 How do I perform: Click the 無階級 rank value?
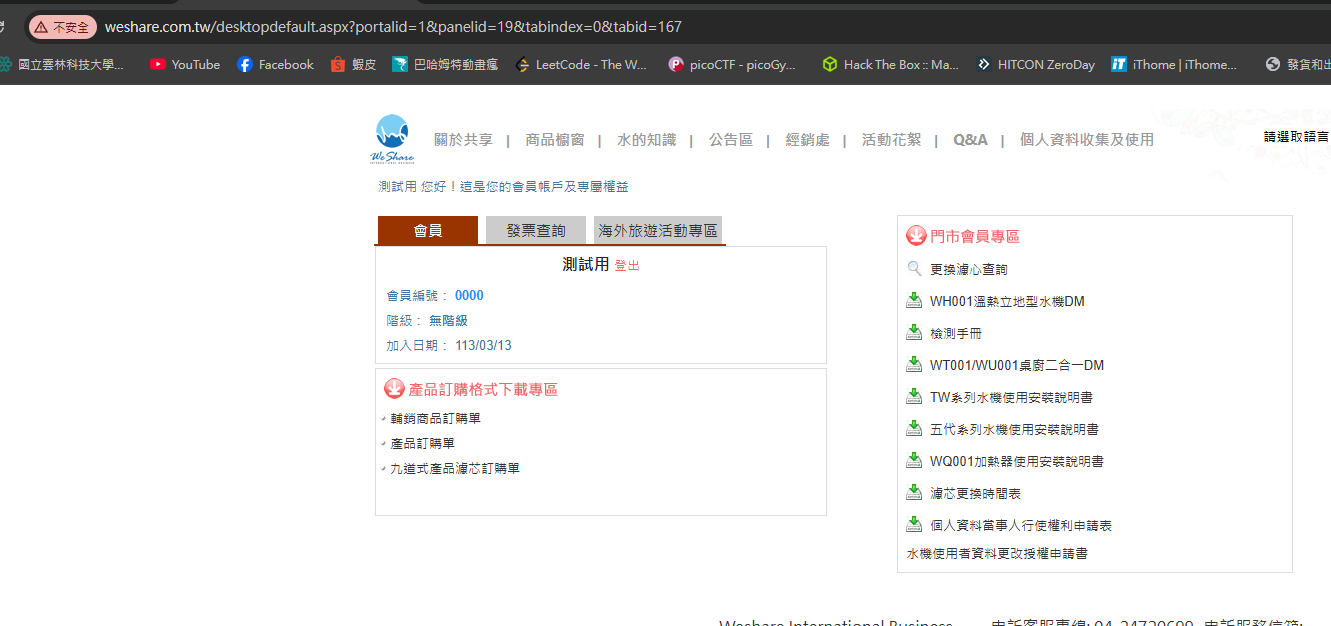click(x=448, y=320)
